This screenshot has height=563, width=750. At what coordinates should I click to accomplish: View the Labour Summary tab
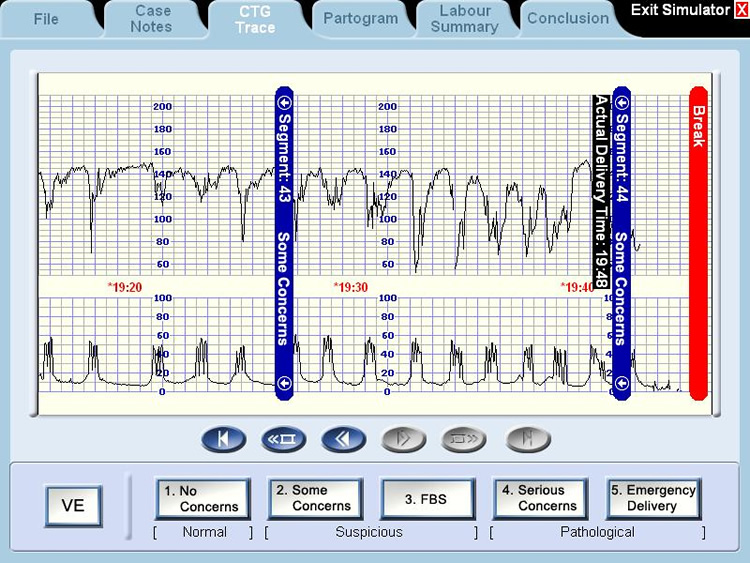[x=464, y=19]
